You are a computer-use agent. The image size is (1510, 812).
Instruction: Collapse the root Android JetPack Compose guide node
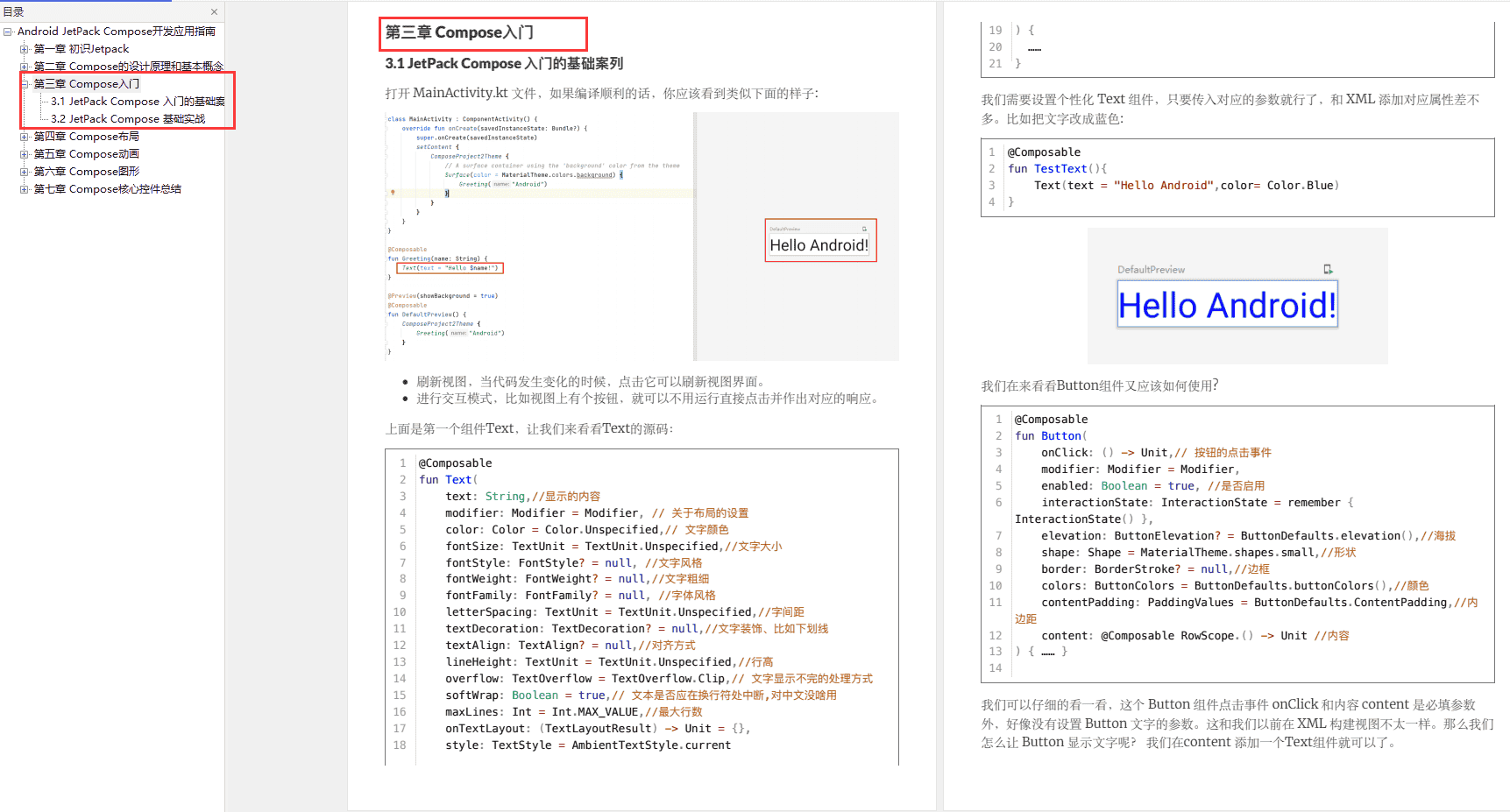pos(6,31)
